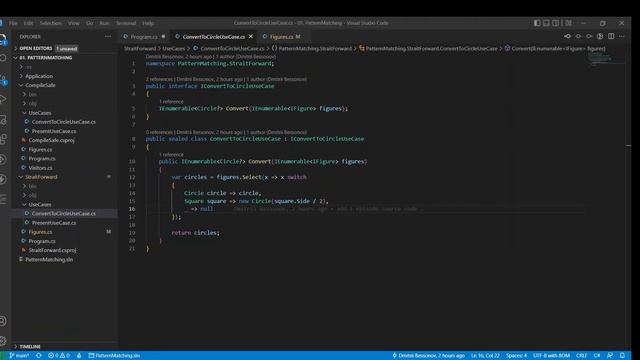
Task: Open Visitors.cs in CompileSafe
Action: (64, 168)
